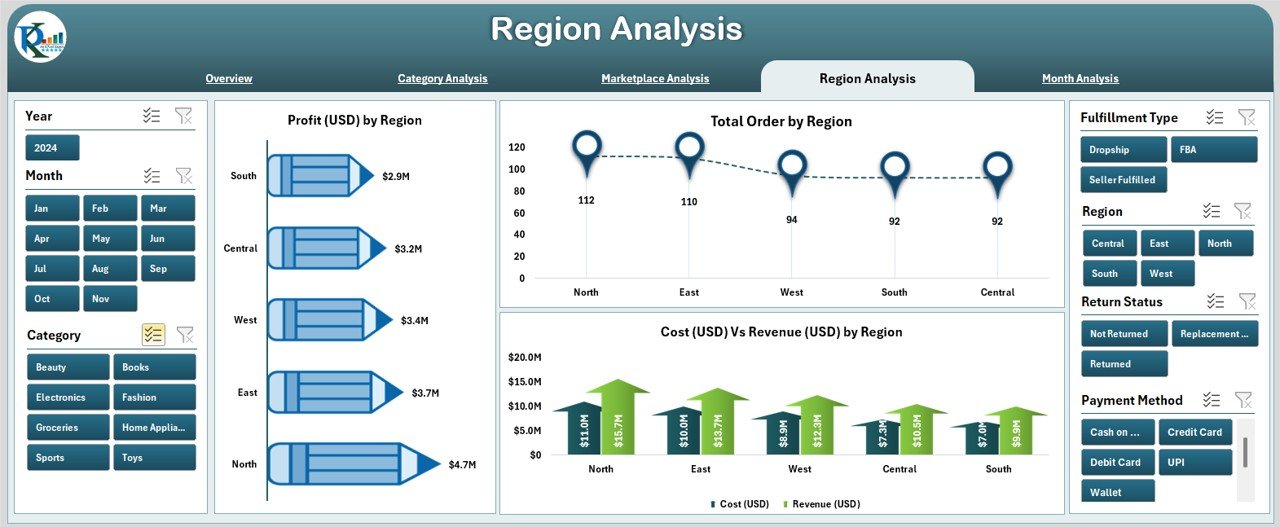1280x527 pixels.
Task: Click the clear filter icon for Year slicer
Action: coord(184,116)
